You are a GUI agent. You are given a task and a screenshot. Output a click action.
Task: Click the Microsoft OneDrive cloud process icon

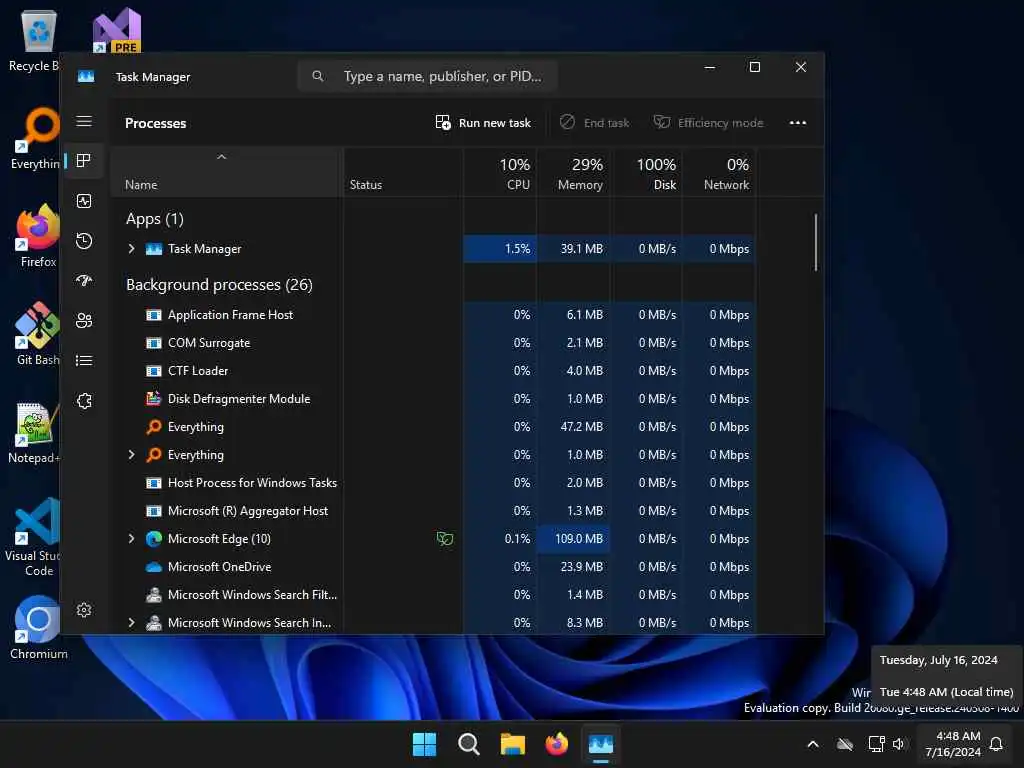[x=153, y=567]
